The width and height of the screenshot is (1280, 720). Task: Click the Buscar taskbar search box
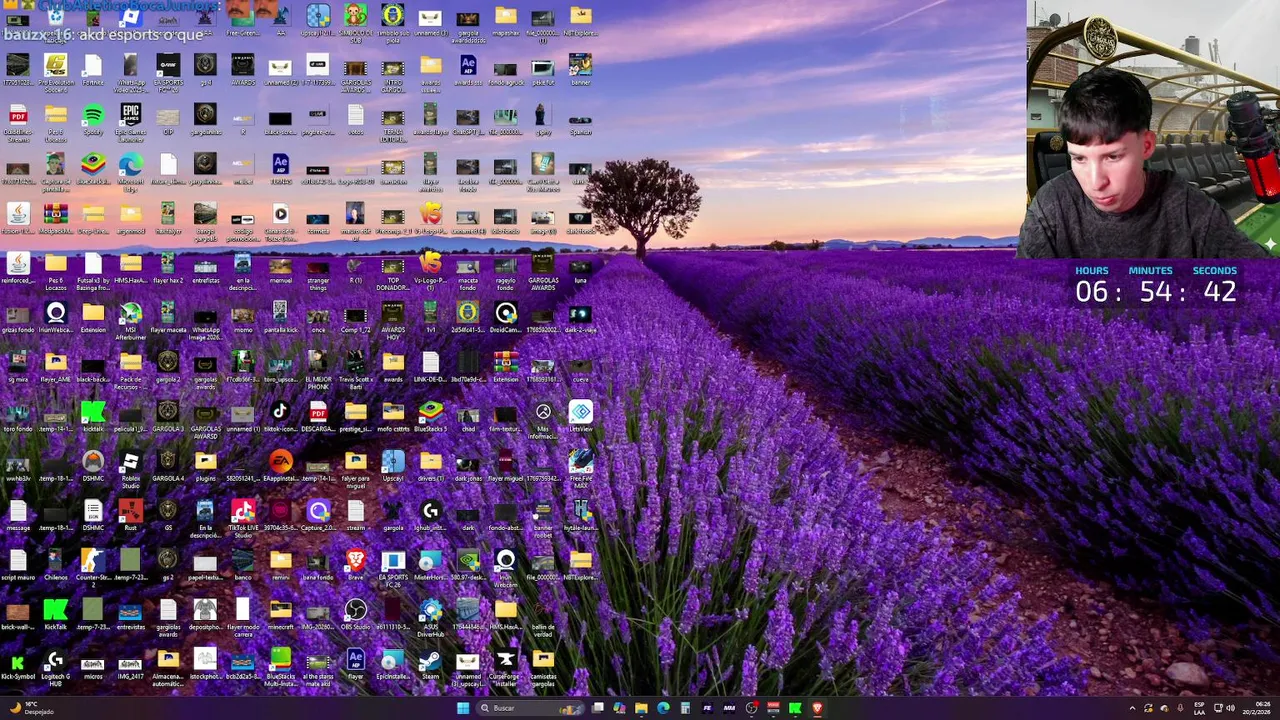[x=530, y=708]
